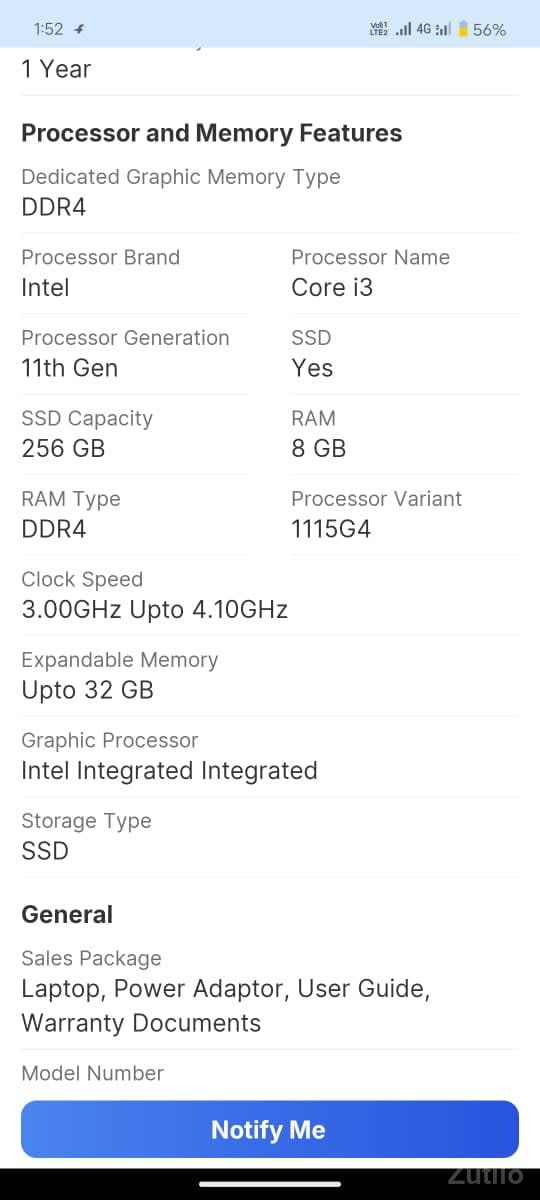Tap the Expandable Memory value Upto 32 GB
The width and height of the screenshot is (540, 1200).
coord(88,690)
